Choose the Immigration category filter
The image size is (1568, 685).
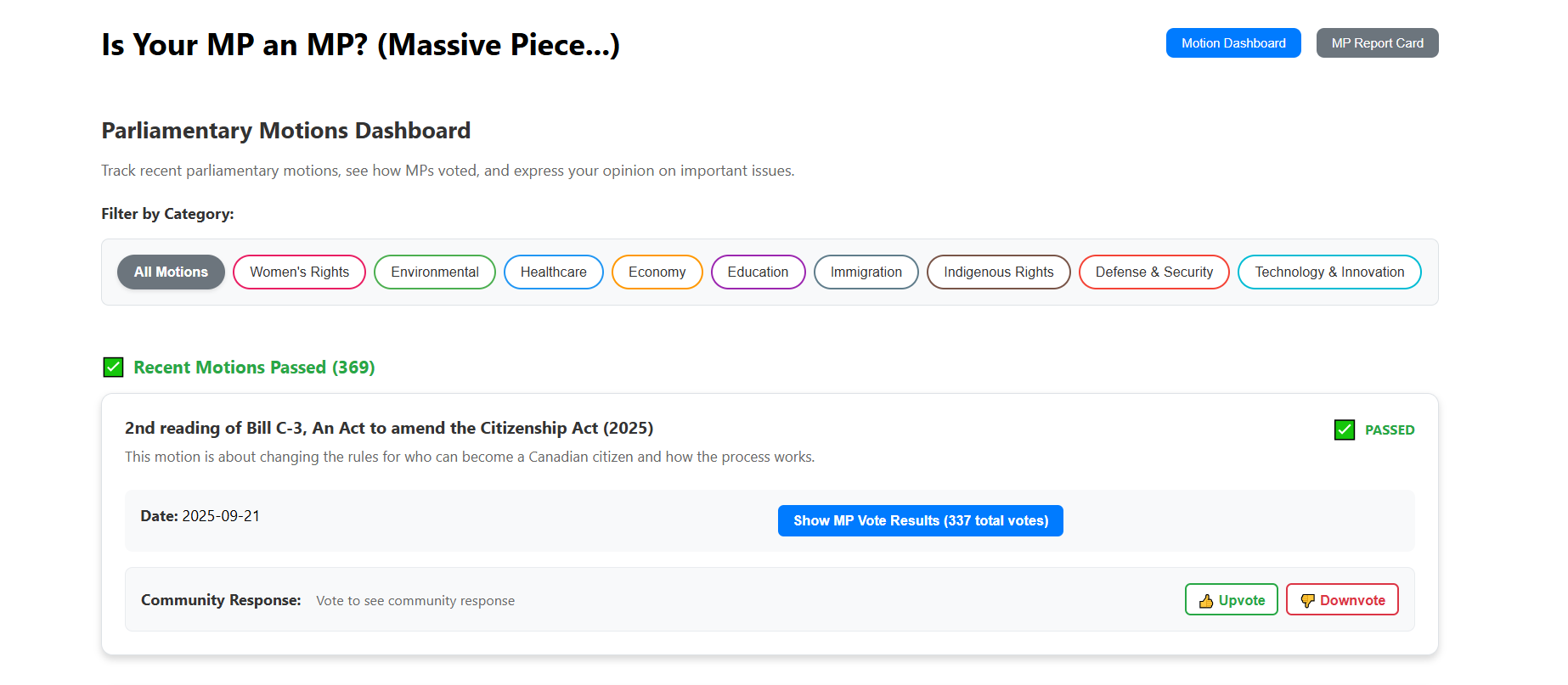[866, 272]
